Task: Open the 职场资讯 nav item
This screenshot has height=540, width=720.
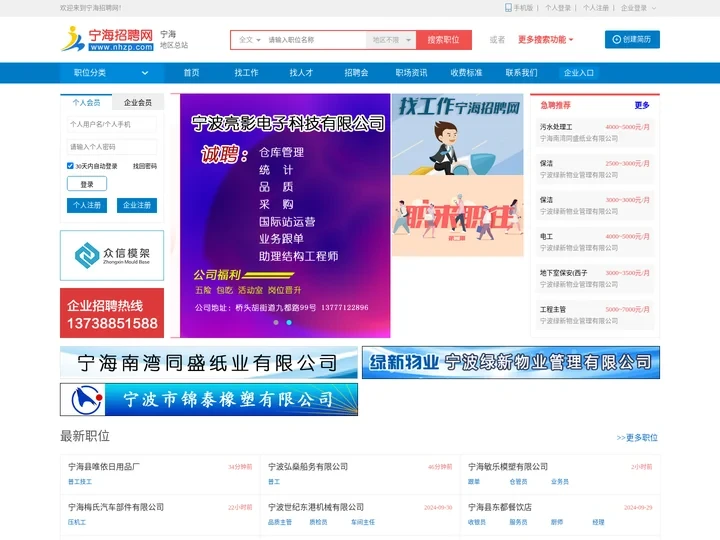Action: (411, 73)
